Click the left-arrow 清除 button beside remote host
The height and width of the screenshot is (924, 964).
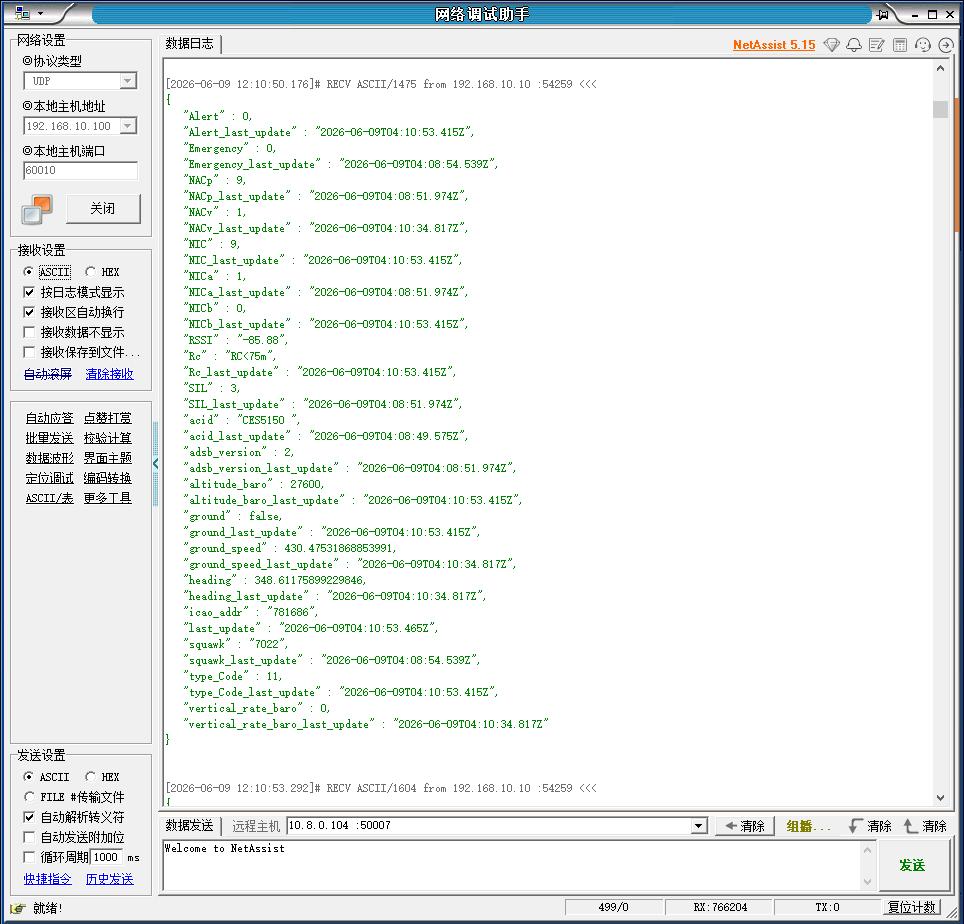pos(744,826)
